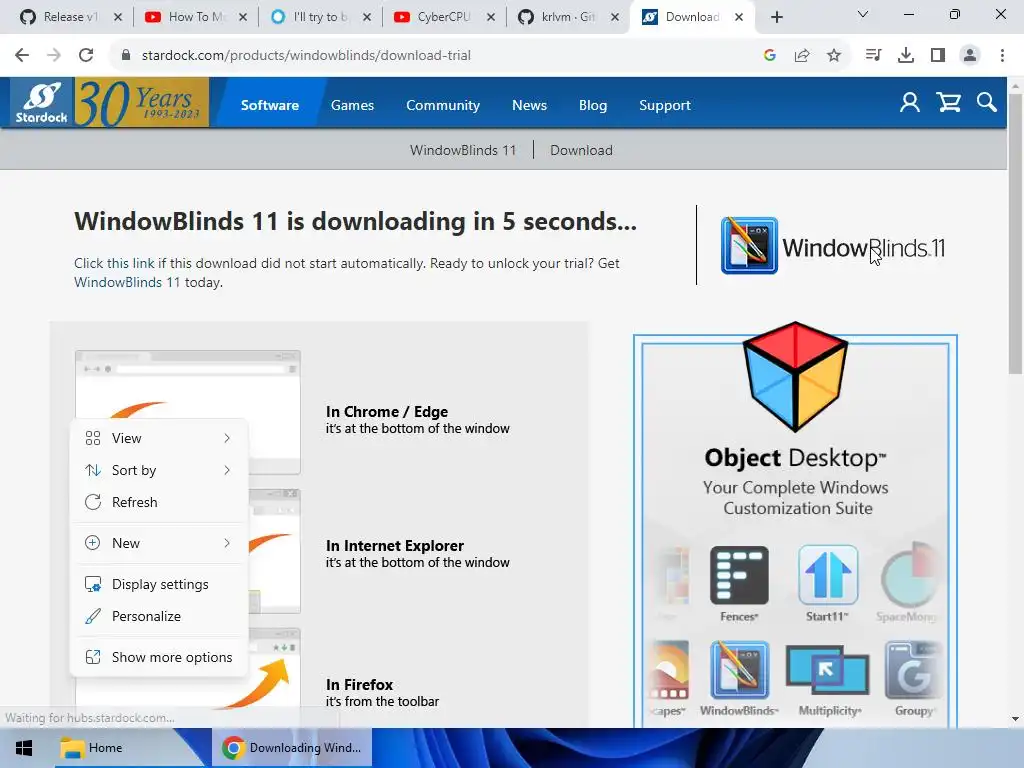Click the Object Desktop cube logo
1024x768 pixels.
[x=795, y=376]
